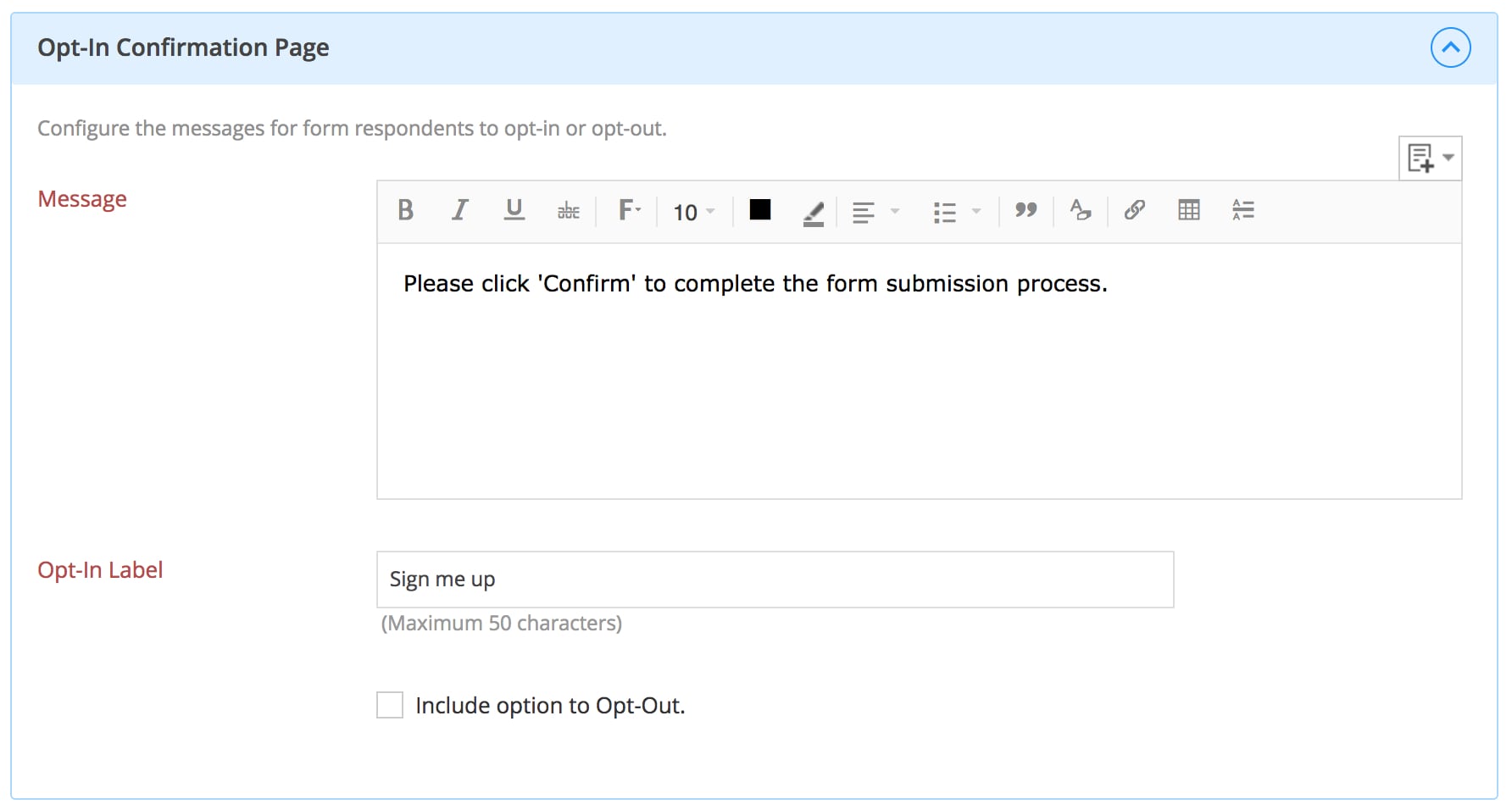Insert a table into the message

(1188, 211)
